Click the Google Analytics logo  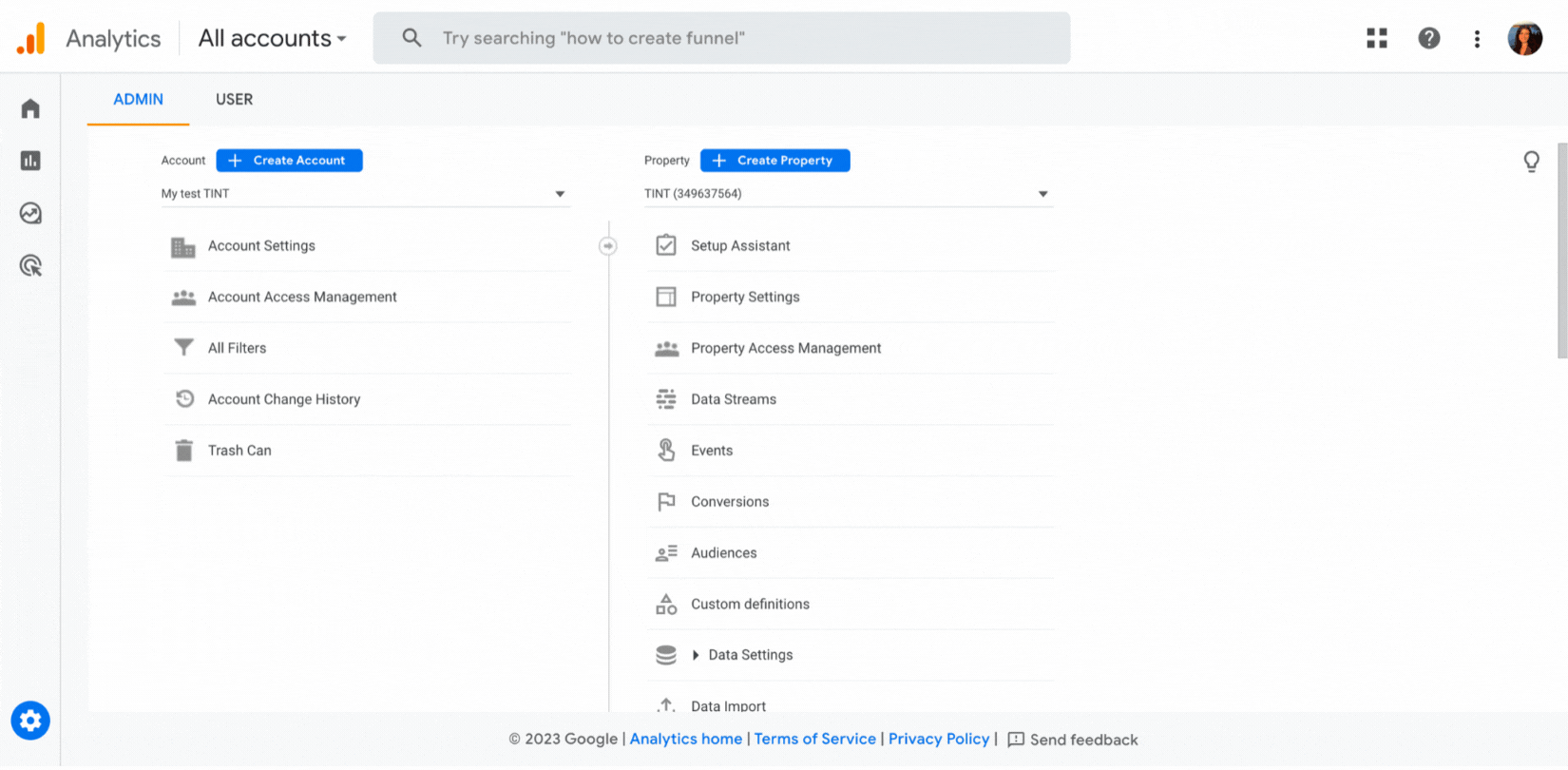coord(30,38)
